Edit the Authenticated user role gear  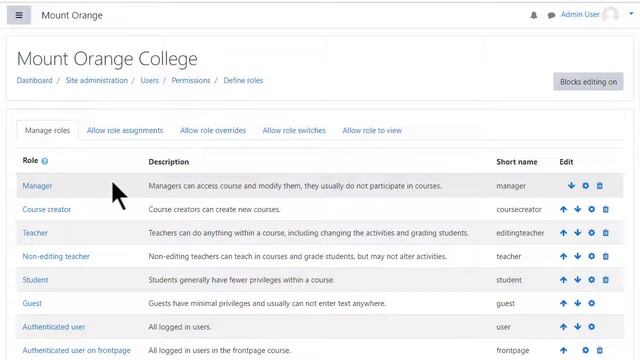click(591, 327)
